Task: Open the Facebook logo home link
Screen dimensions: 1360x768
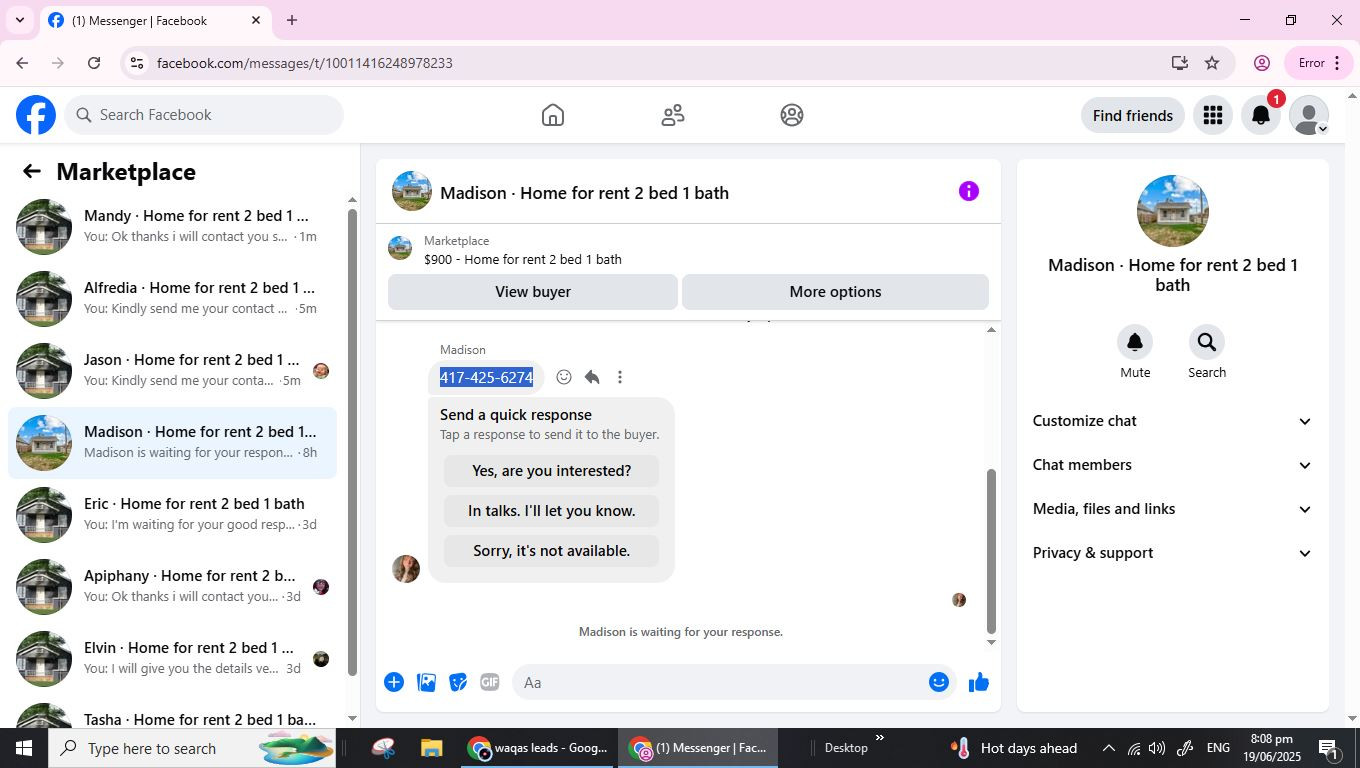Action: click(36, 115)
